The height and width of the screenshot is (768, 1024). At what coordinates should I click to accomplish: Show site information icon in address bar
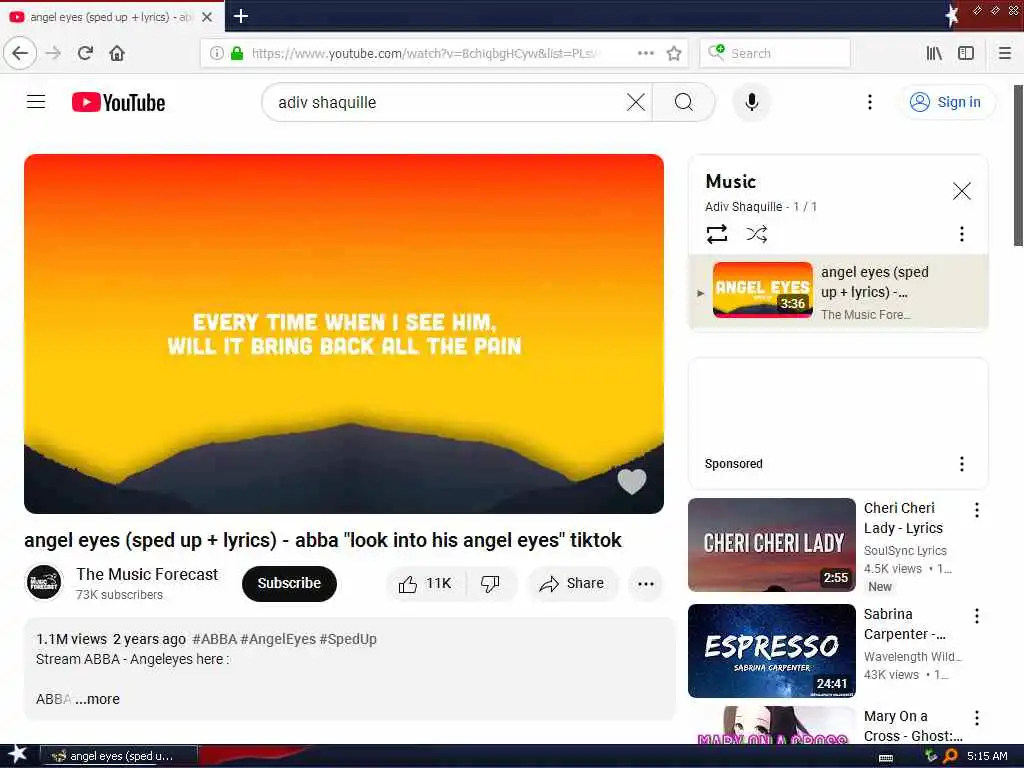[216, 53]
